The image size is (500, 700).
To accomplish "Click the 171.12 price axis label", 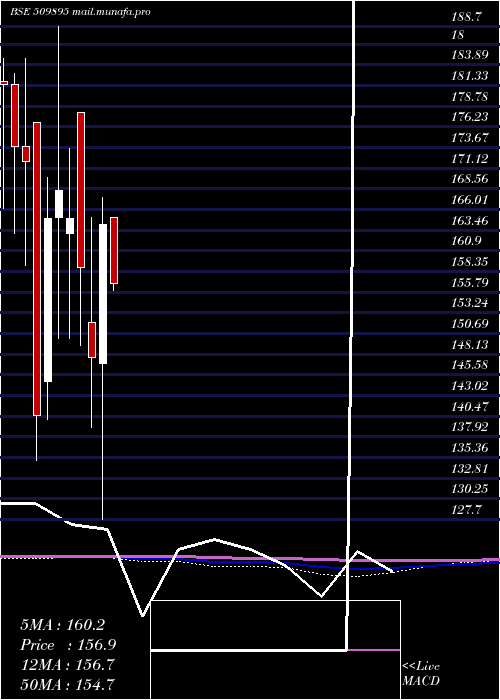I will click(x=470, y=158).
